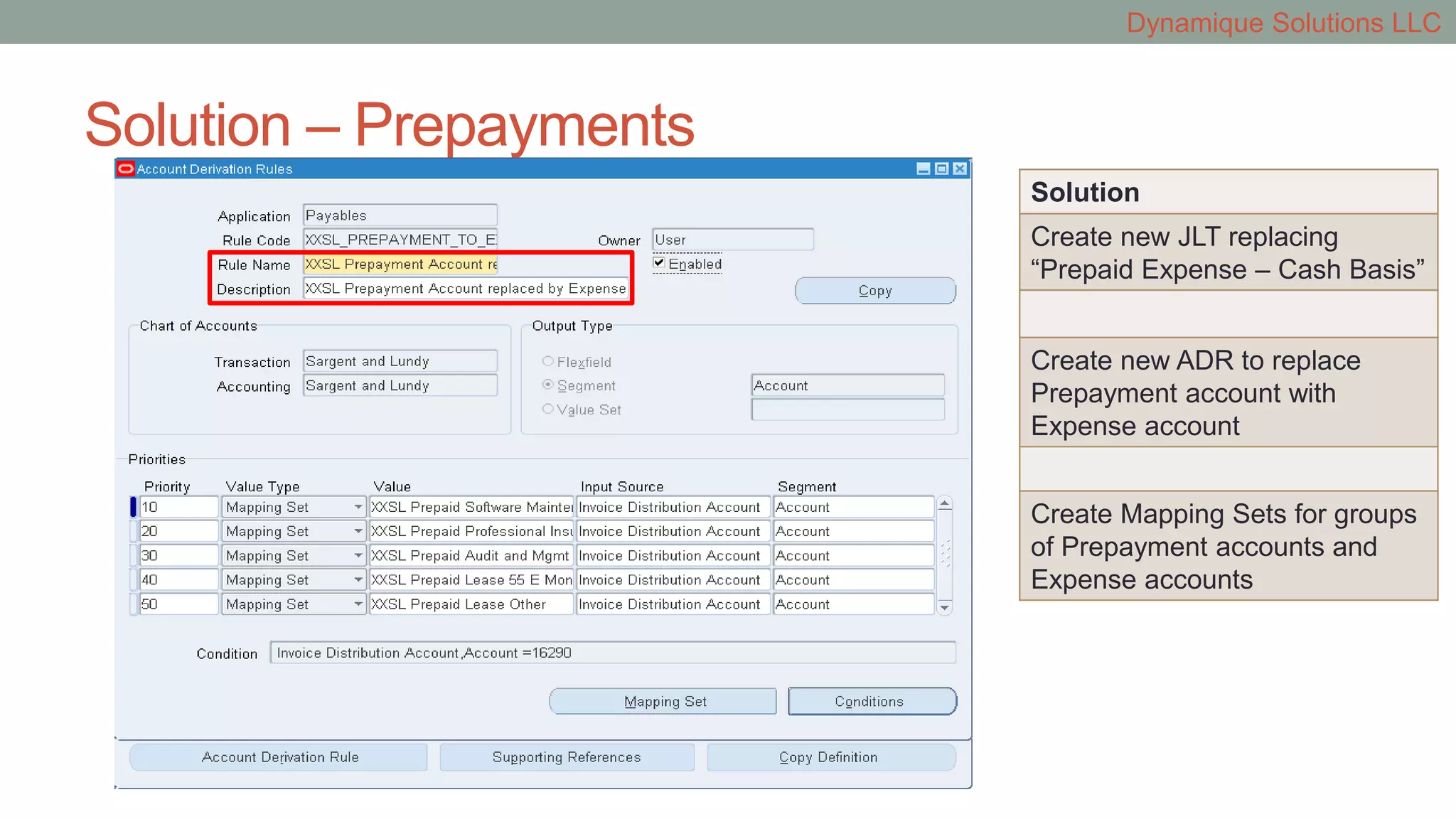Click into the Rule Name field

400,264
